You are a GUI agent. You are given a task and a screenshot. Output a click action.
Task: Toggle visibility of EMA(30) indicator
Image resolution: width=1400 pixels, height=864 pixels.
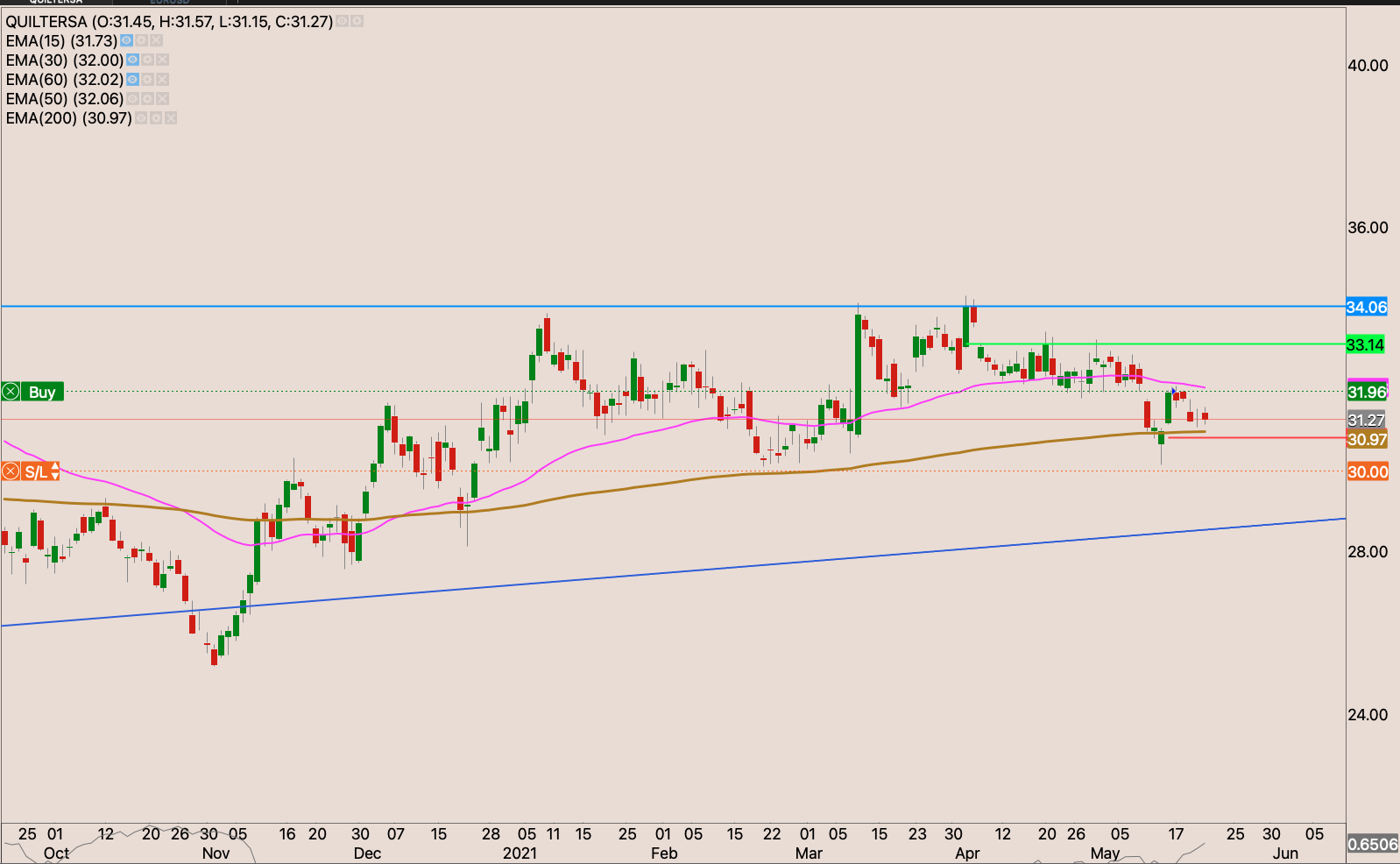click(x=132, y=60)
